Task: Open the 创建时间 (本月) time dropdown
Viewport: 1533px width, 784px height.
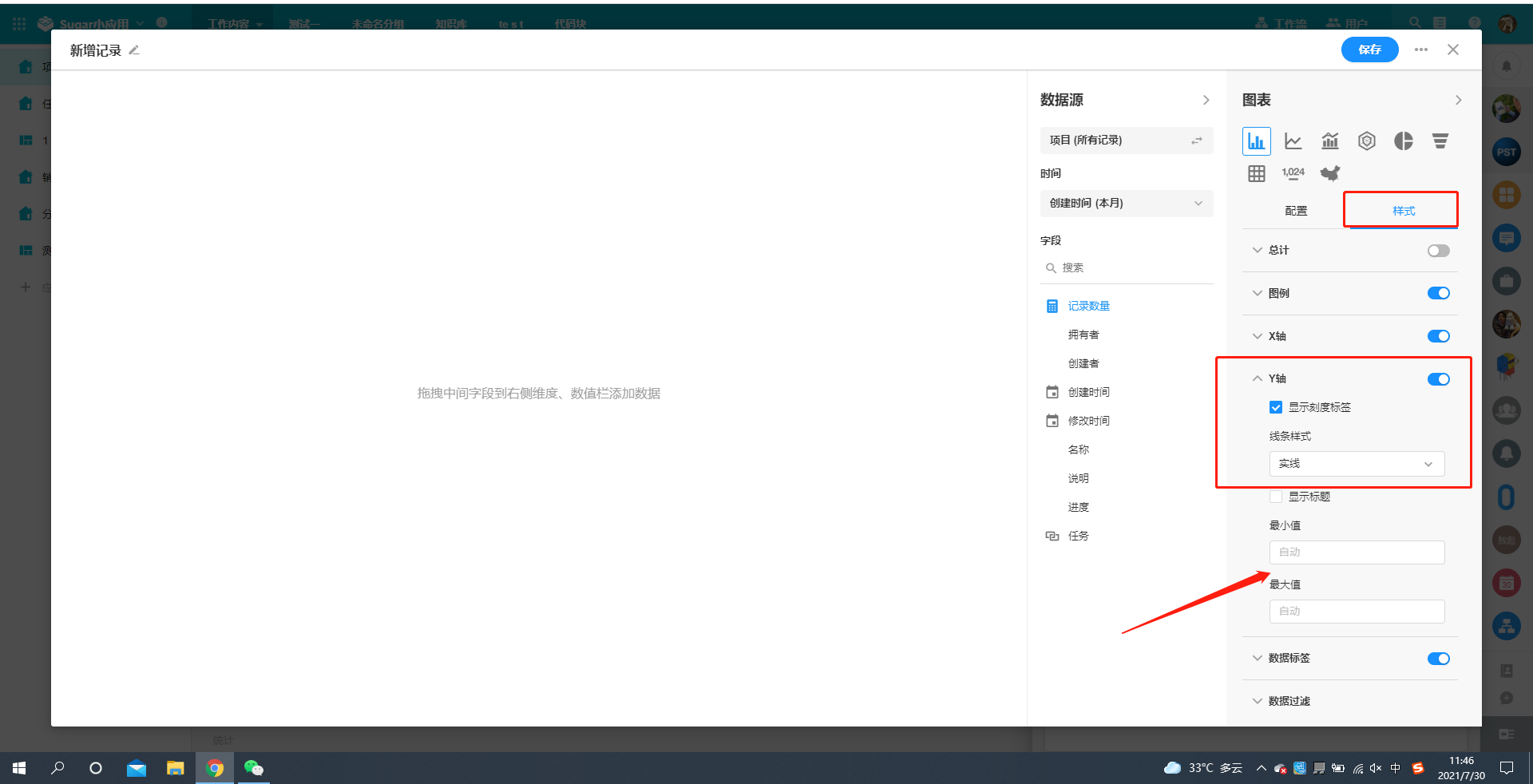Action: coord(1127,204)
